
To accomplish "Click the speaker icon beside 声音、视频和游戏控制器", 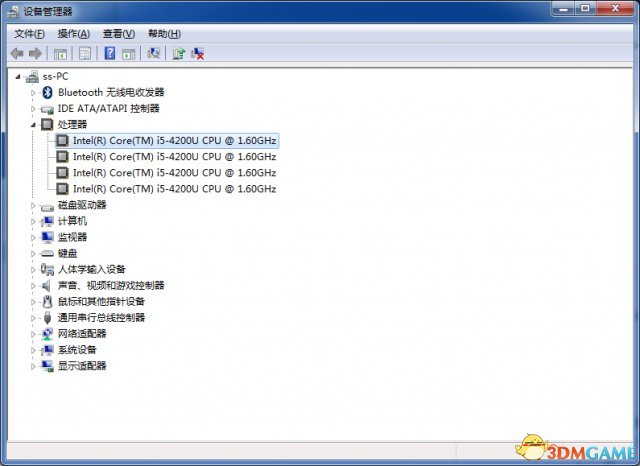I will 47,285.
